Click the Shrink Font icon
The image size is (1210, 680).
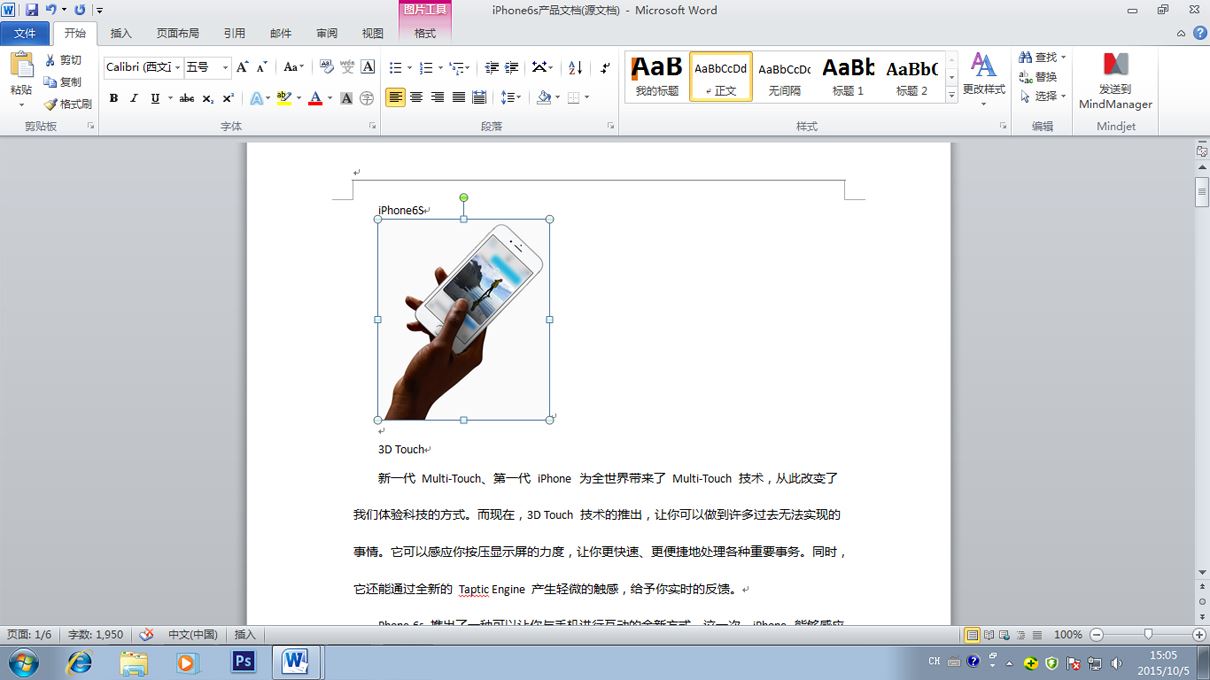(x=262, y=67)
